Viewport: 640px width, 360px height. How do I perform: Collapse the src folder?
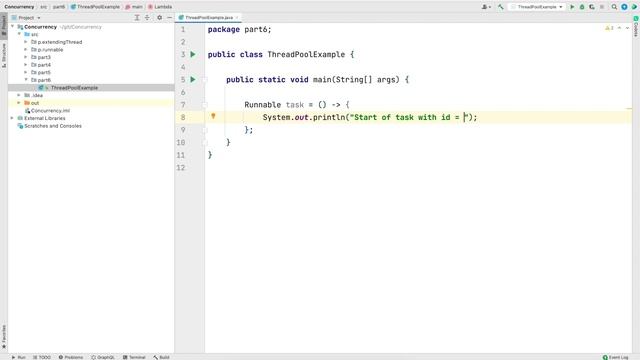[19, 34]
